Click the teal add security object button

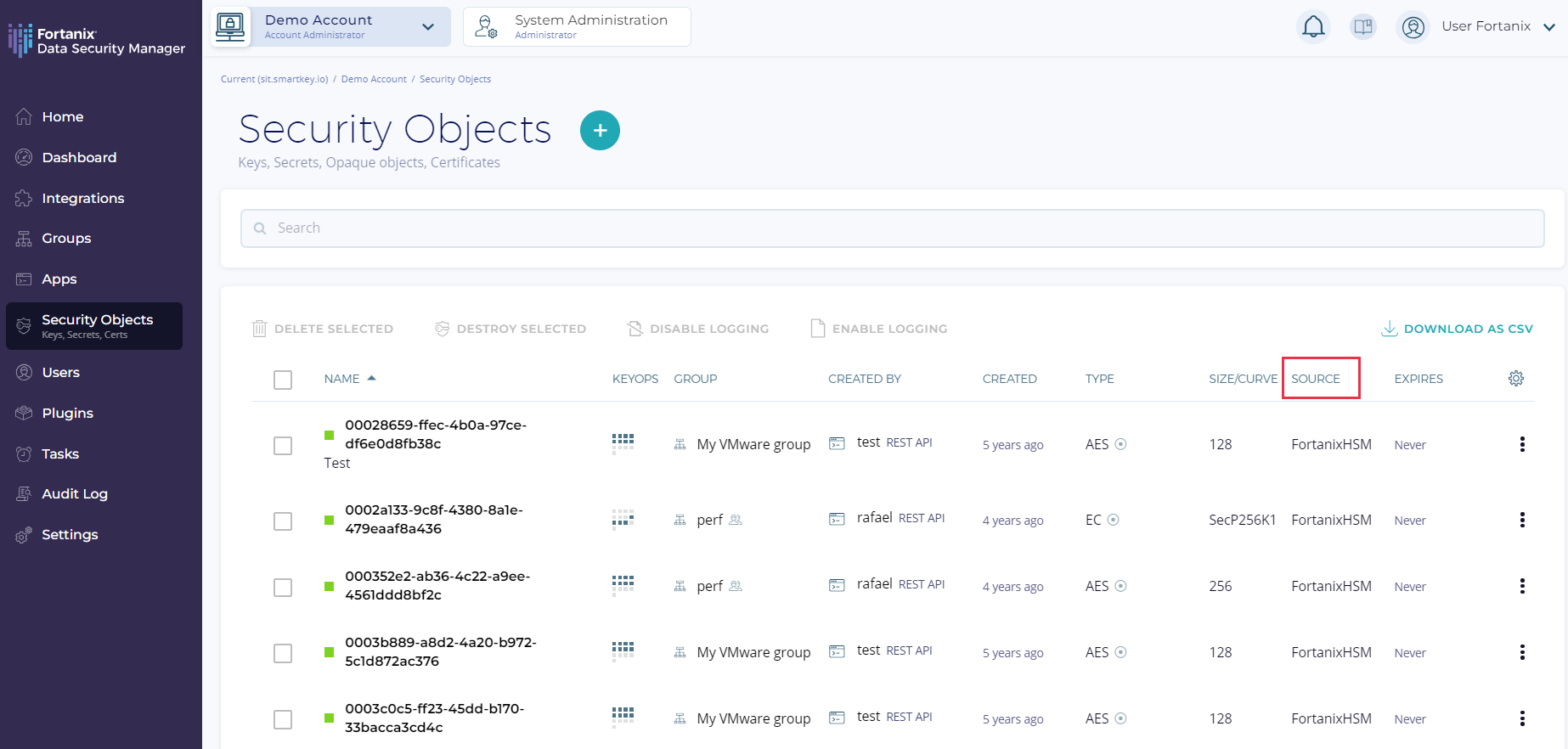pos(600,131)
